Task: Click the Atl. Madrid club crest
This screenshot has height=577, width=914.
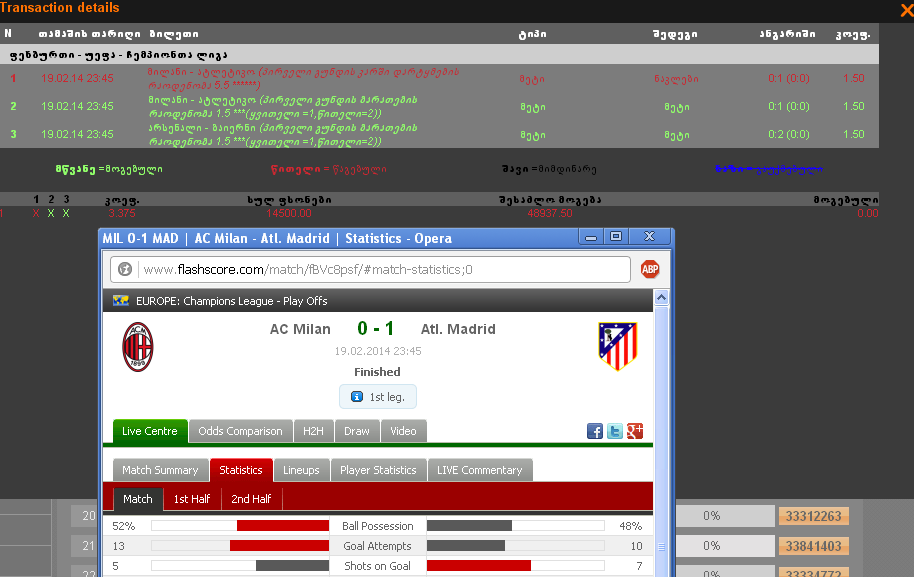Action: (x=618, y=347)
